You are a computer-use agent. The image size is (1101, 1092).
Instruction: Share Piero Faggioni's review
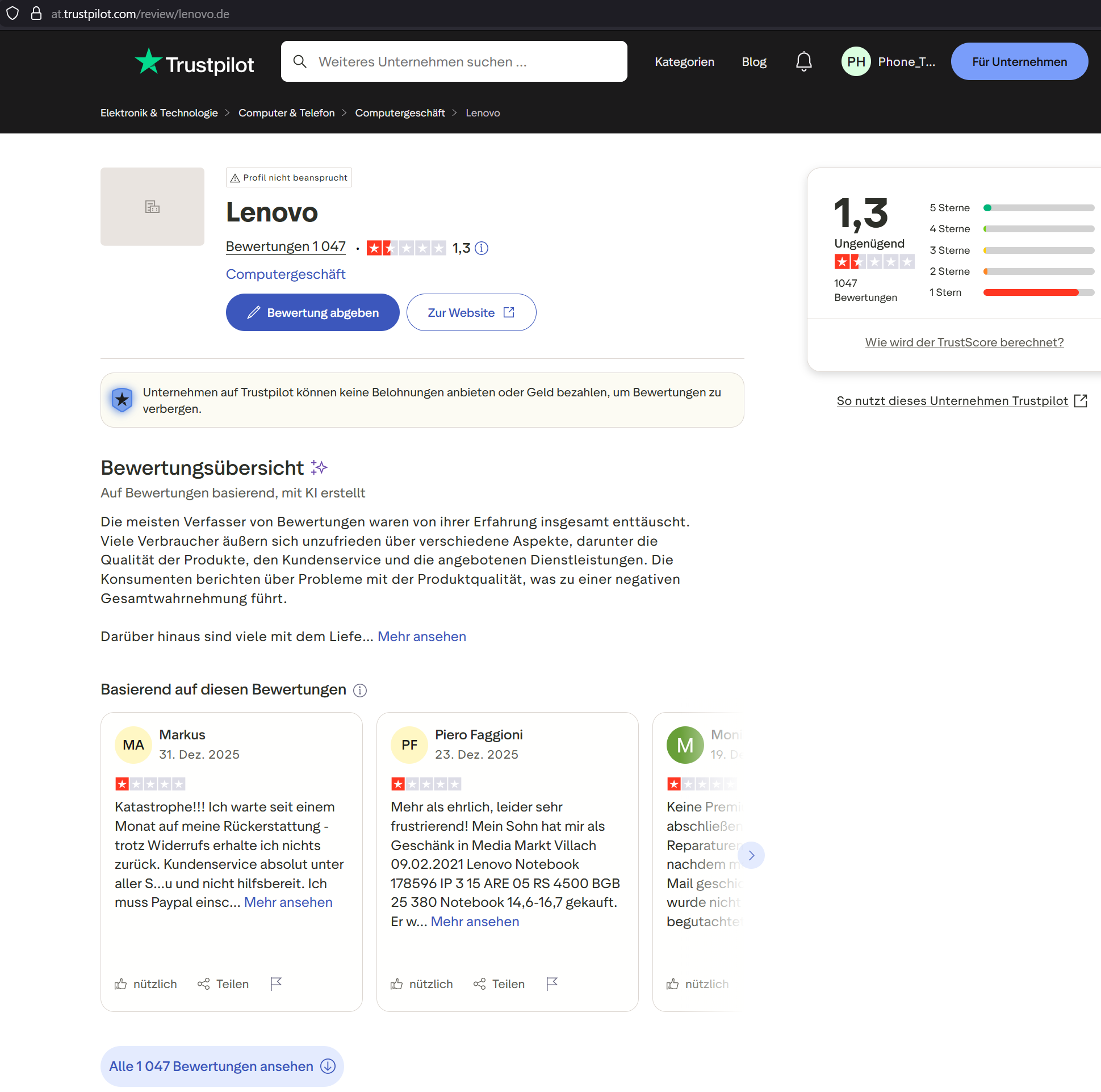[x=499, y=984]
